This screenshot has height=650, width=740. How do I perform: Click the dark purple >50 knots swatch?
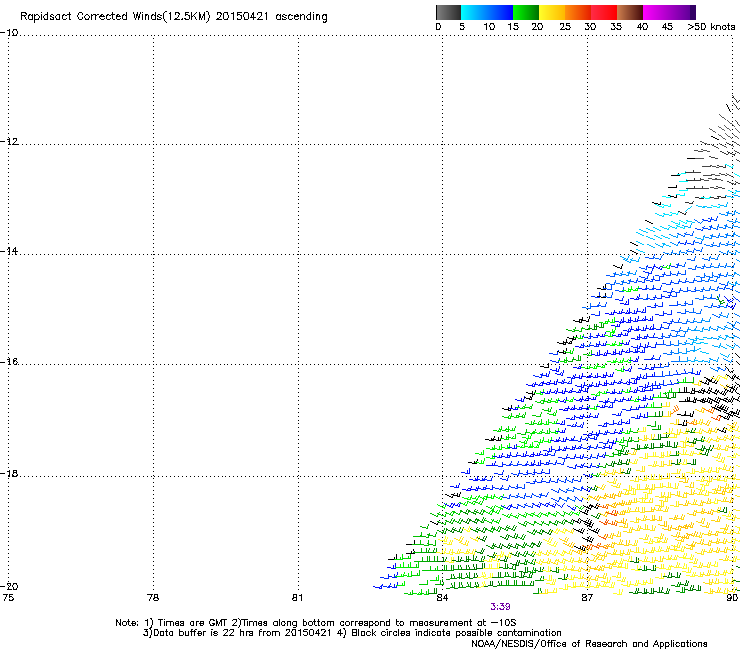pos(693,12)
